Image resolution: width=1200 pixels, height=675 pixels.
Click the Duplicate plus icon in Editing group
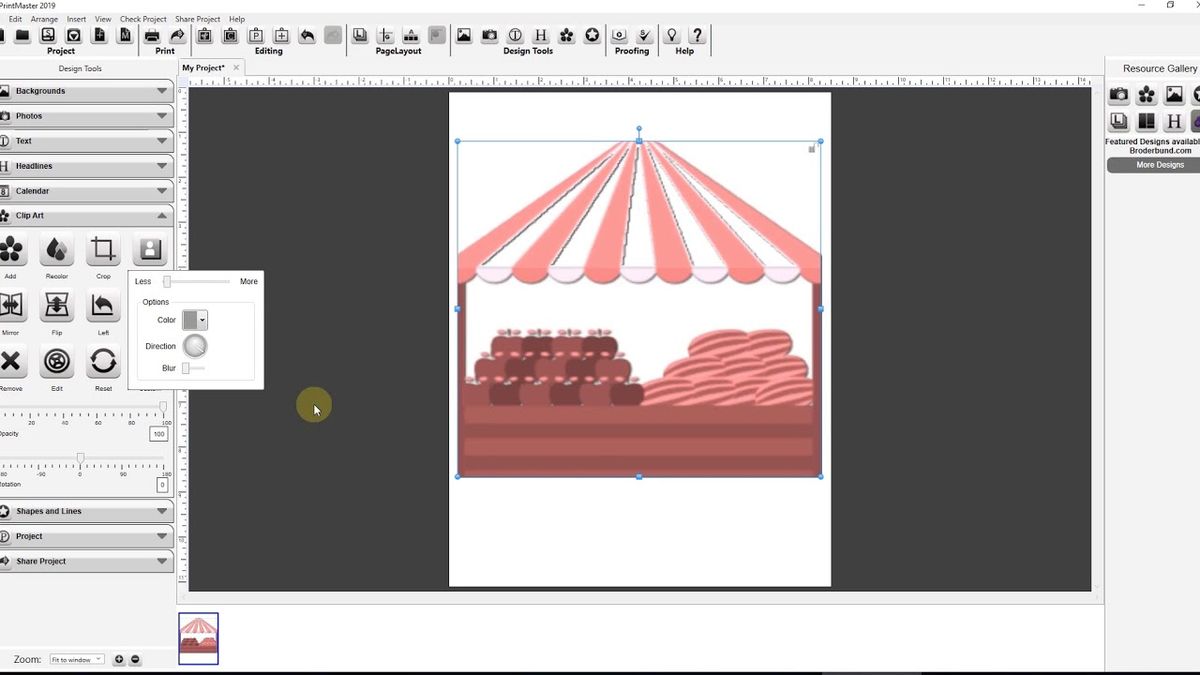281,35
